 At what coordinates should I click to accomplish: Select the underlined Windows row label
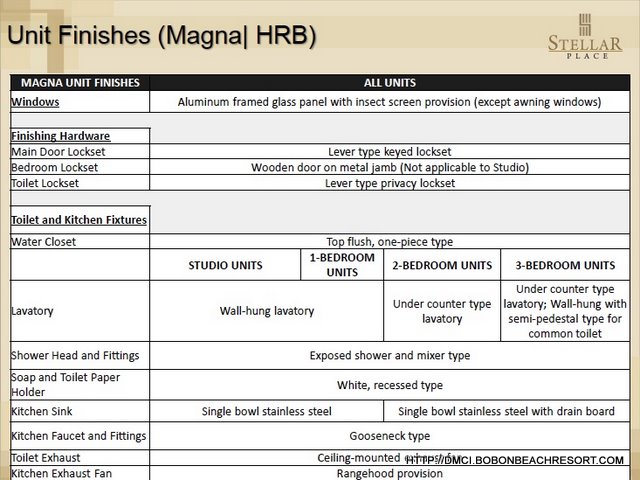35,102
